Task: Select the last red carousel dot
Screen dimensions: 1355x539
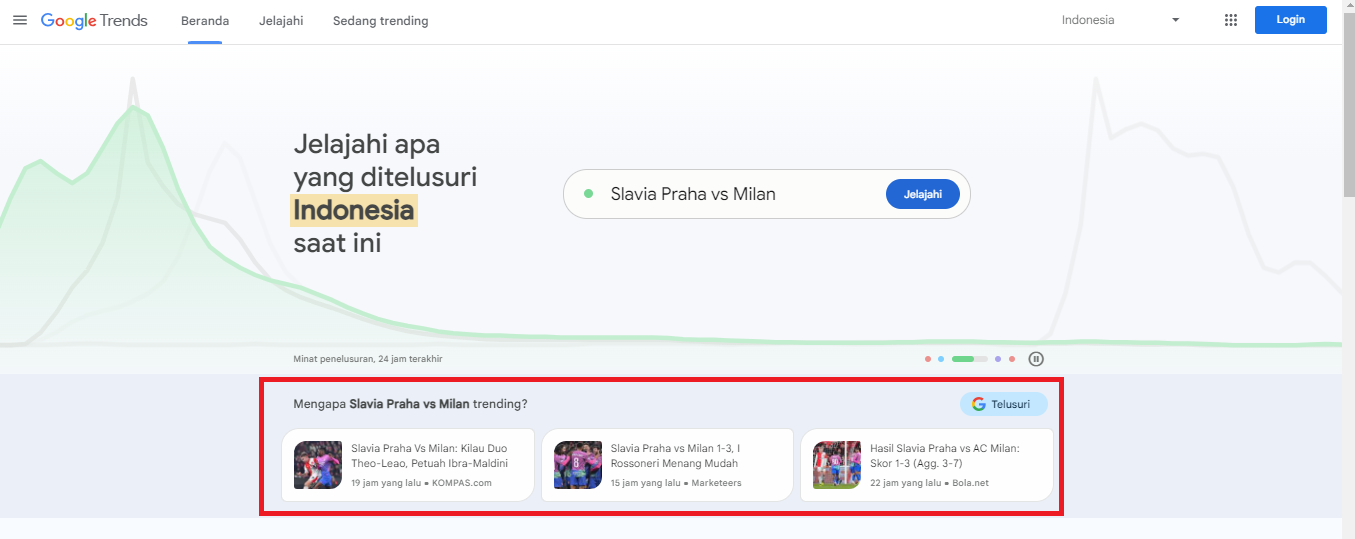Action: click(1012, 359)
